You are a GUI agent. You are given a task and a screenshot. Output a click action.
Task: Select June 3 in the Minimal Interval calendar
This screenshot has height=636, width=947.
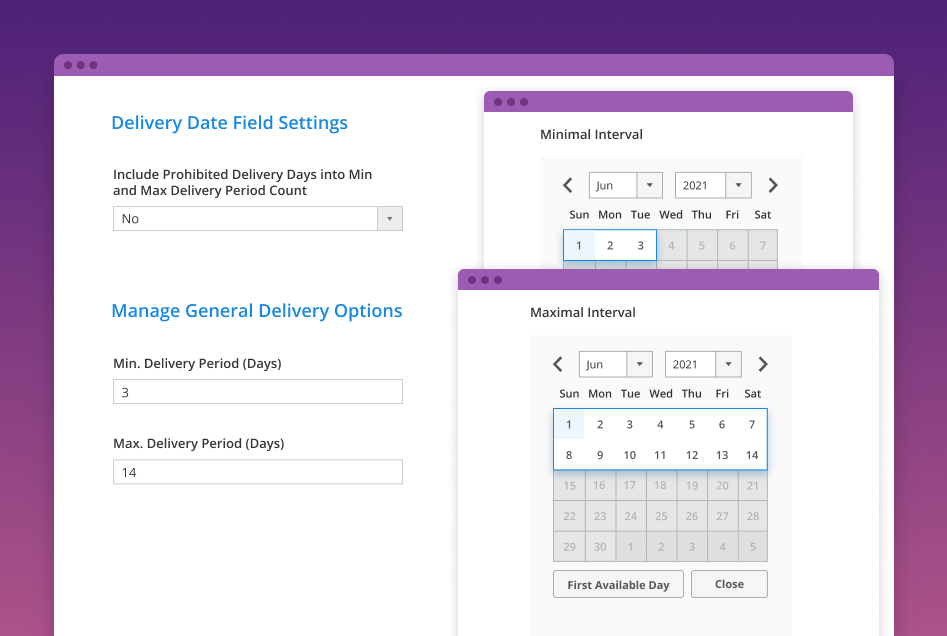pos(640,245)
